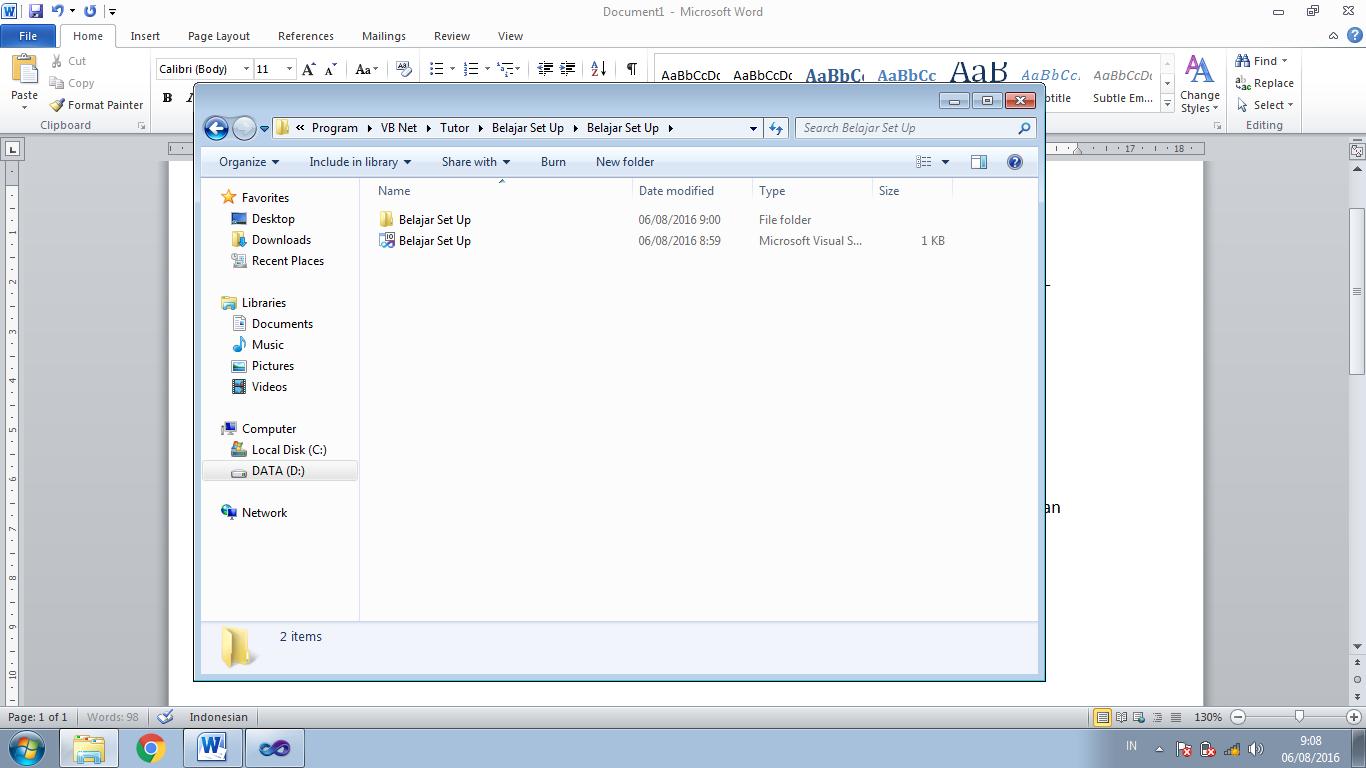Screen dimensions: 1366x768
Task: Click New folder in Explorer toolbar
Action: tap(625, 162)
